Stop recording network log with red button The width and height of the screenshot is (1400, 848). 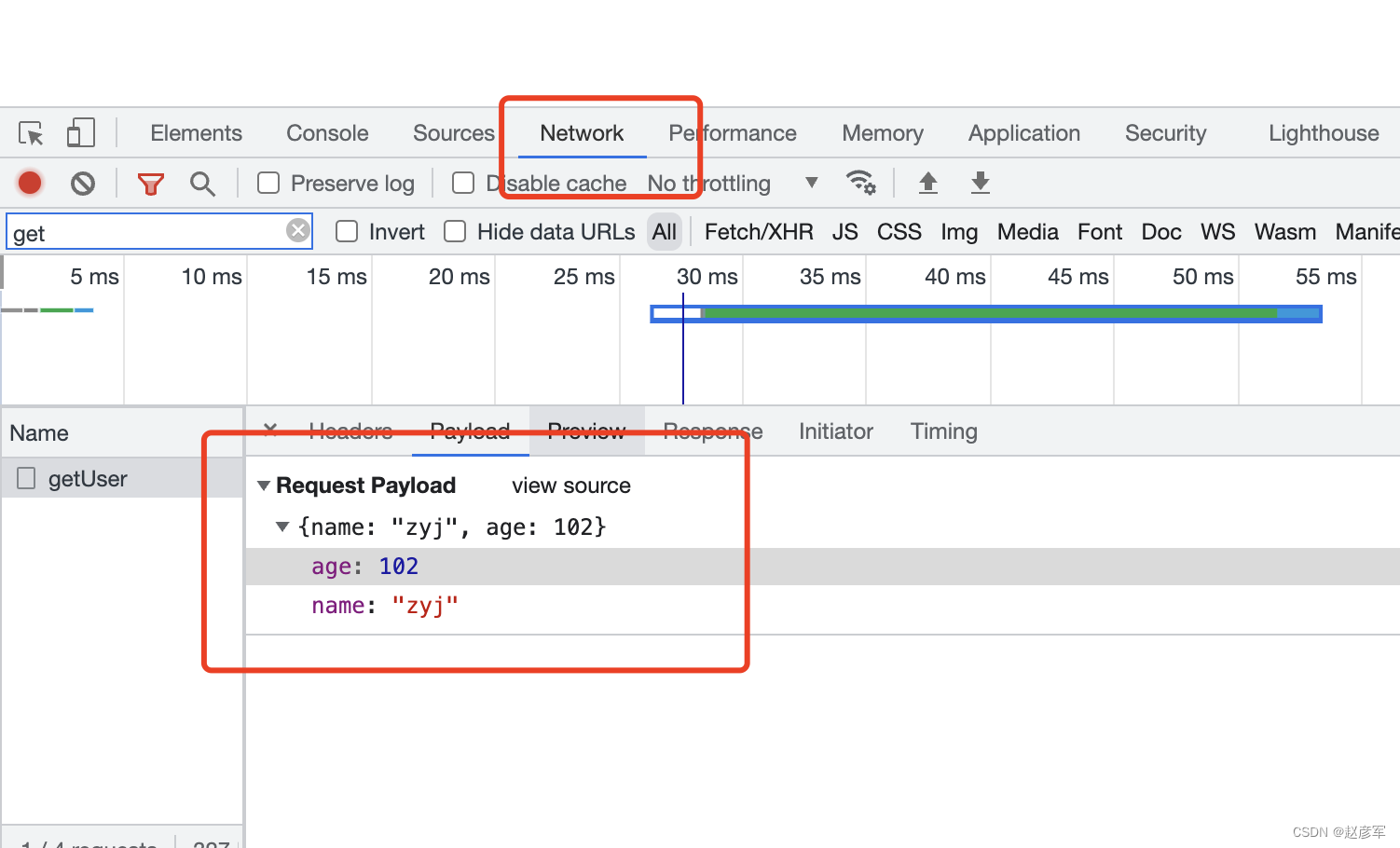coord(30,183)
